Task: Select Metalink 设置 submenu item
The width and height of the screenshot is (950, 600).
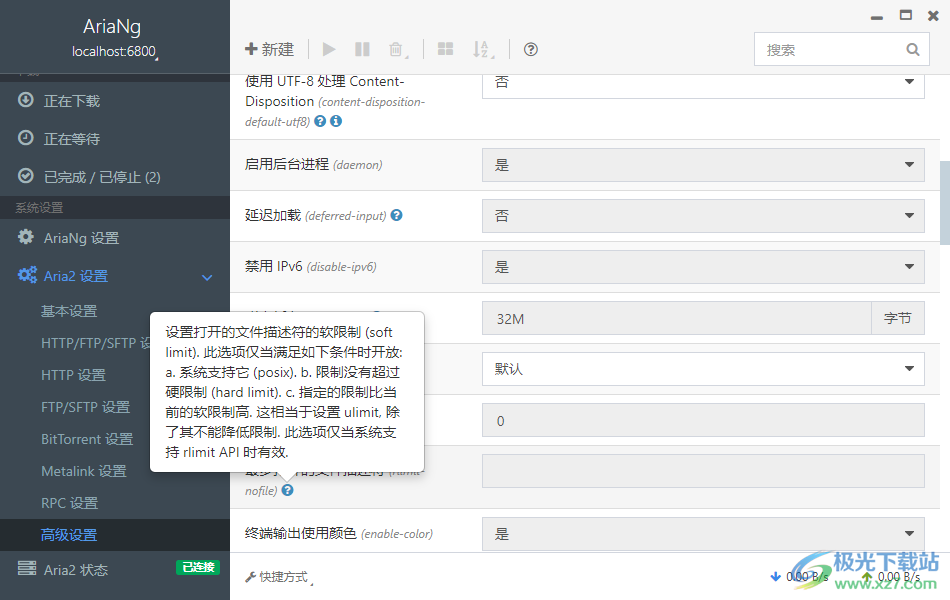Action: tap(84, 471)
